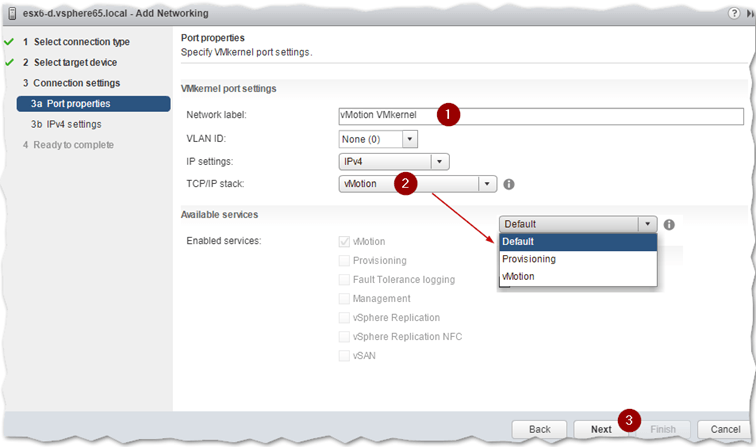Screen dimensions: 756x447
Task: Choose Provisioning in the dropdown list
Action: pyautogui.click(x=578, y=259)
